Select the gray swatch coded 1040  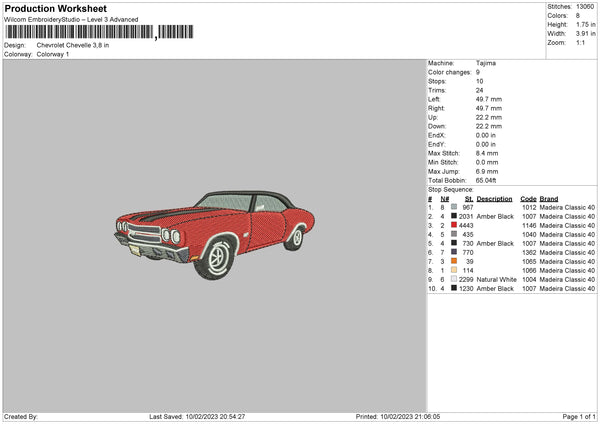[453, 234]
